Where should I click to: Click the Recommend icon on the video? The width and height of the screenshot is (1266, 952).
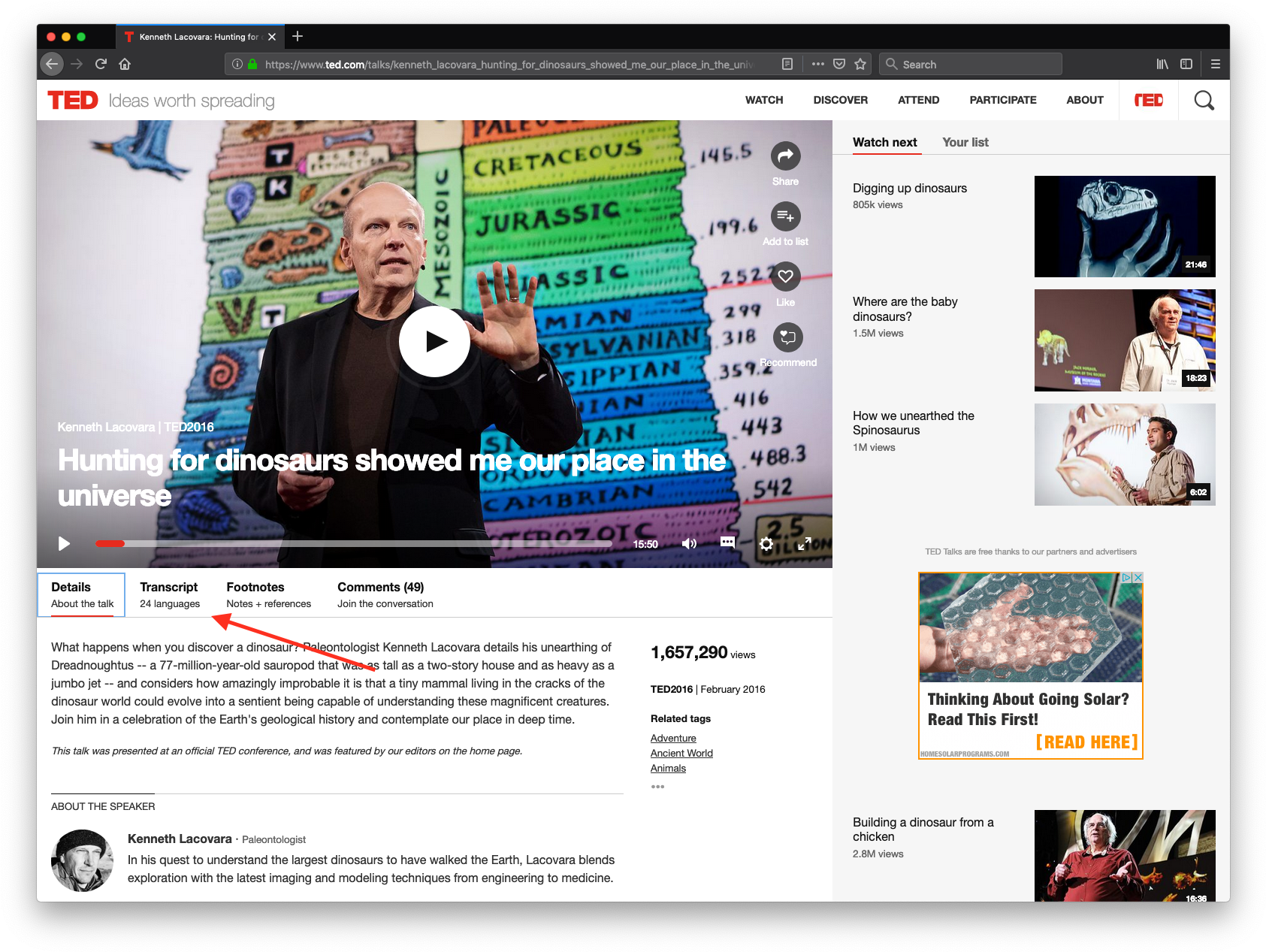[x=787, y=337]
